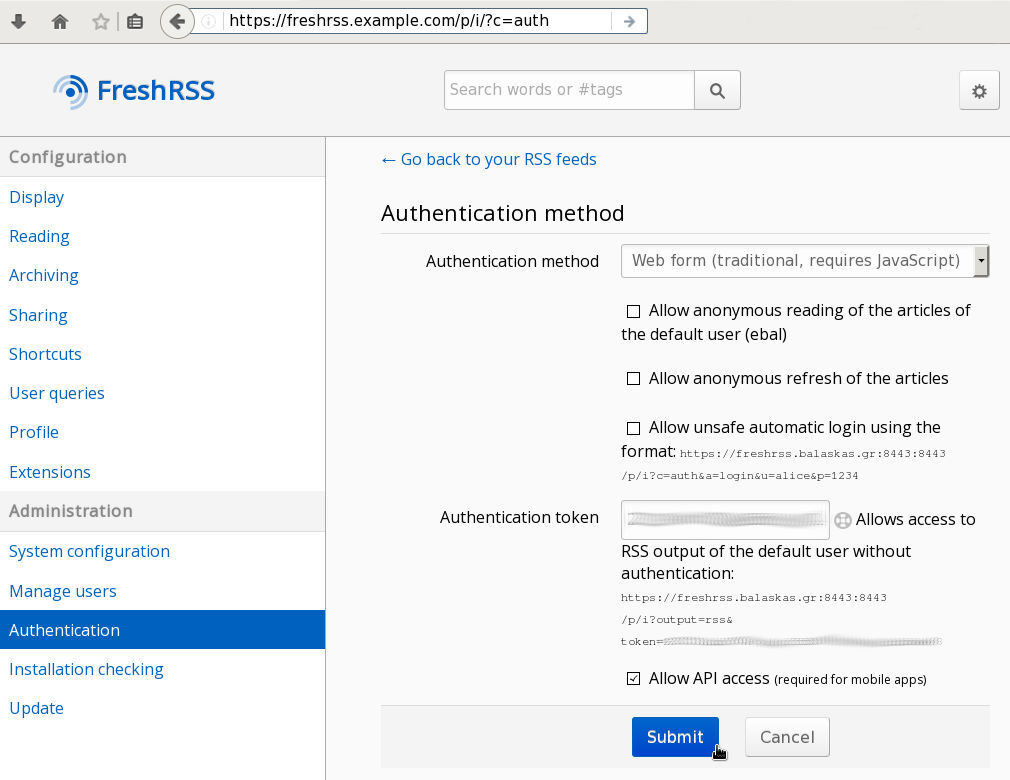
Task: Enable anonymous refresh of the articles
Action: tap(633, 379)
